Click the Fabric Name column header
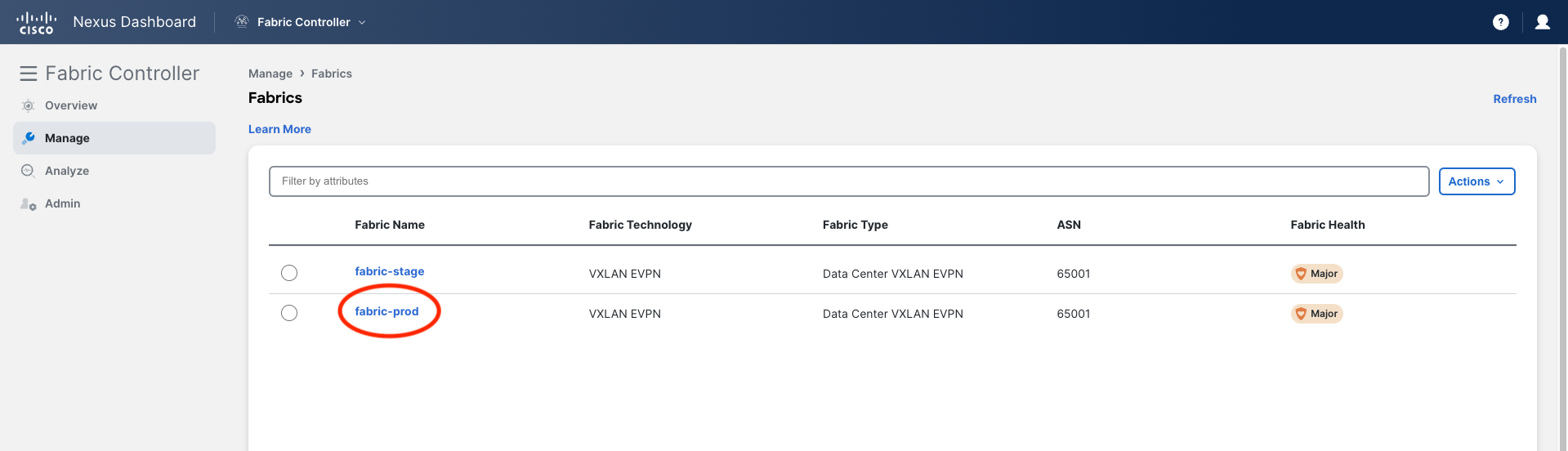The width and height of the screenshot is (1568, 451). click(390, 225)
